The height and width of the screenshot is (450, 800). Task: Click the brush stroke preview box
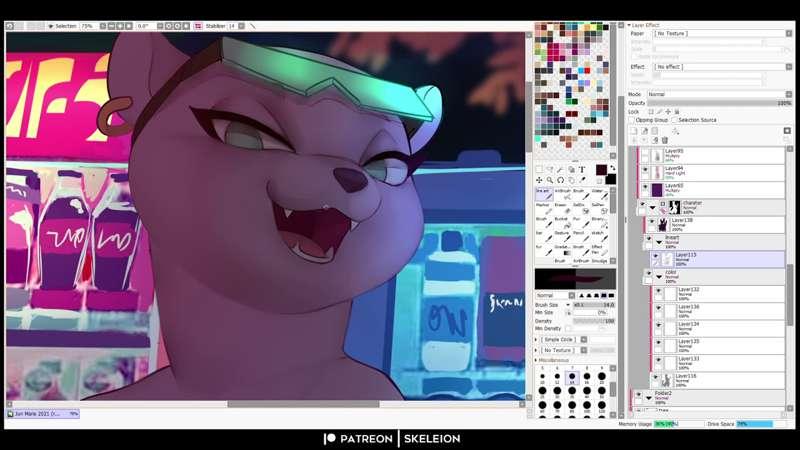pos(575,279)
